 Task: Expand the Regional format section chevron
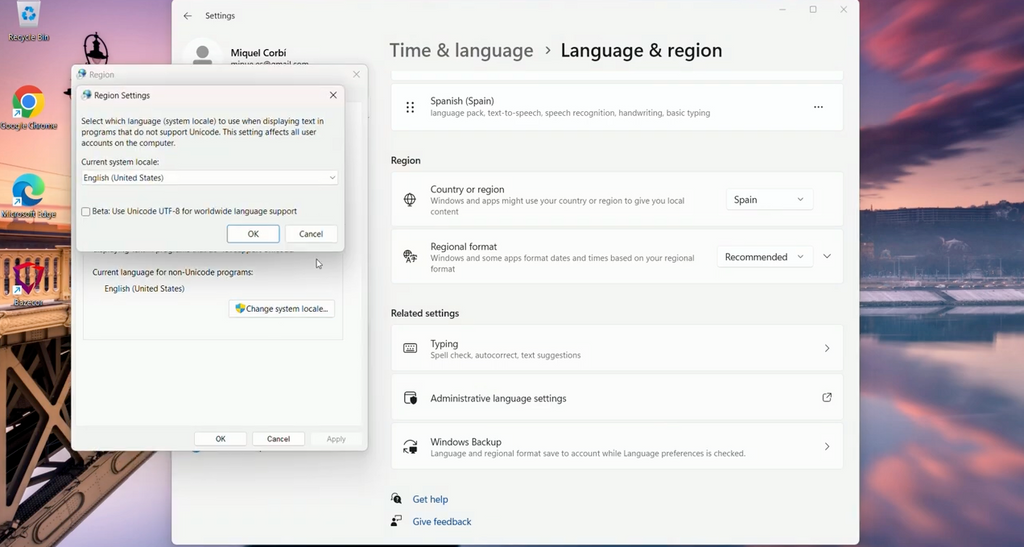tap(827, 257)
